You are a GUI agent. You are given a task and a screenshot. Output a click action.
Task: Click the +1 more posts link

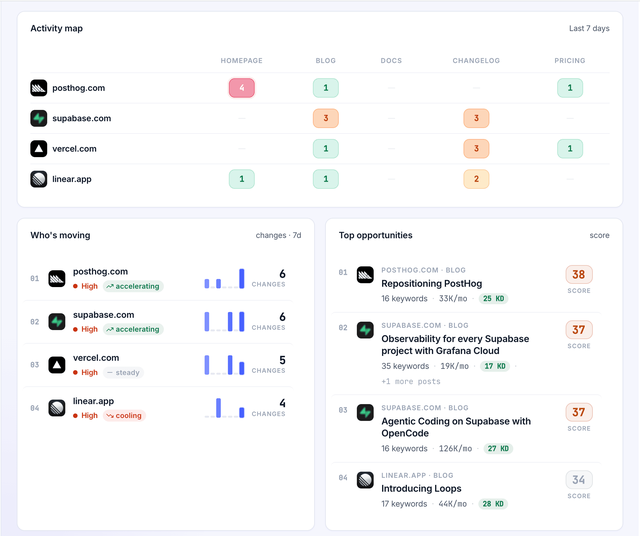coord(411,381)
